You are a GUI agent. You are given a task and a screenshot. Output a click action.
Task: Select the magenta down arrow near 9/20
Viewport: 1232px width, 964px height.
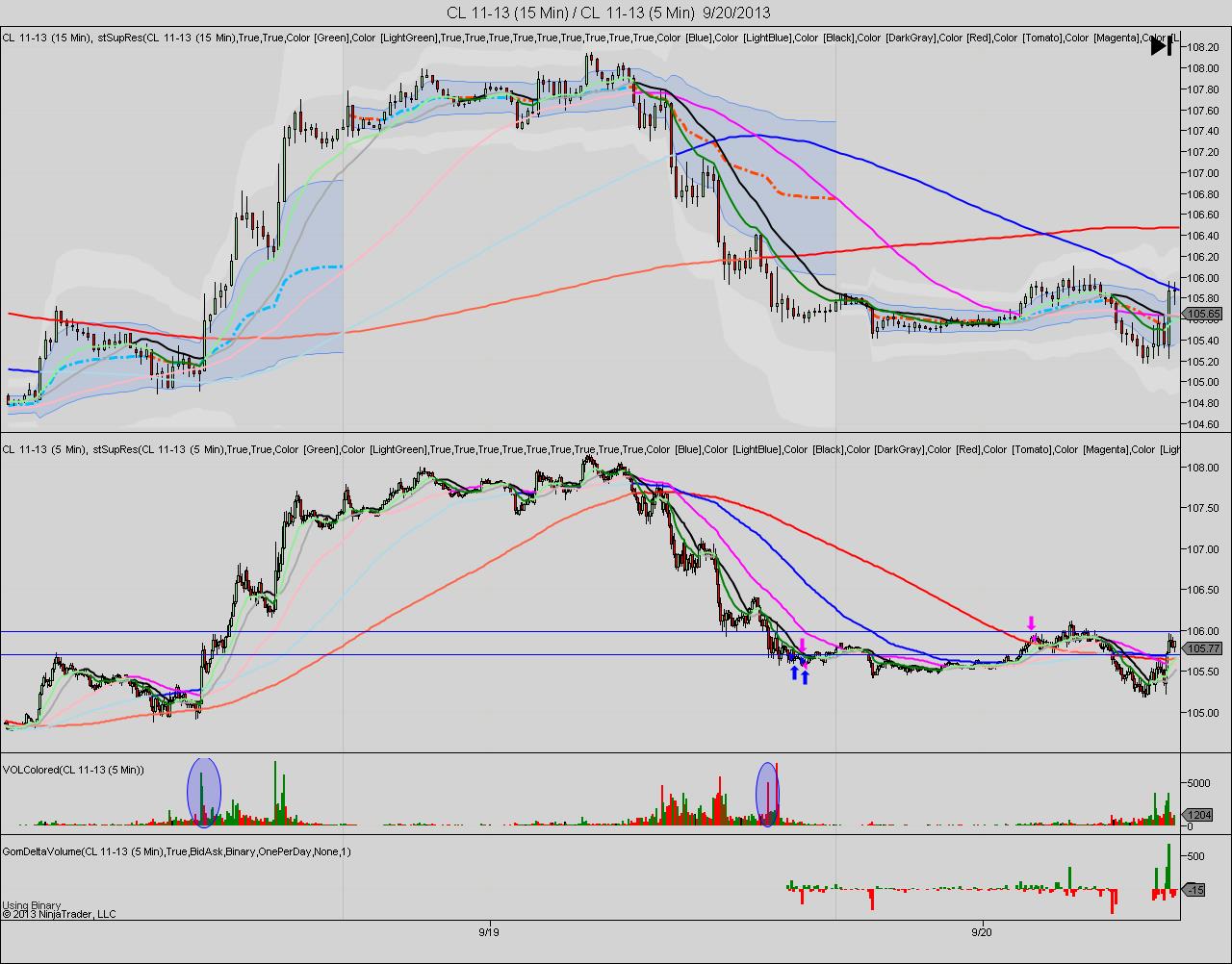tap(1032, 622)
